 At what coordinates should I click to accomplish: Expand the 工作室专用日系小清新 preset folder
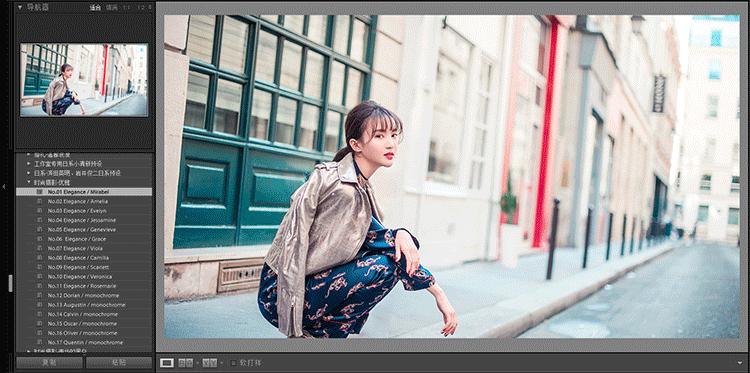point(29,164)
